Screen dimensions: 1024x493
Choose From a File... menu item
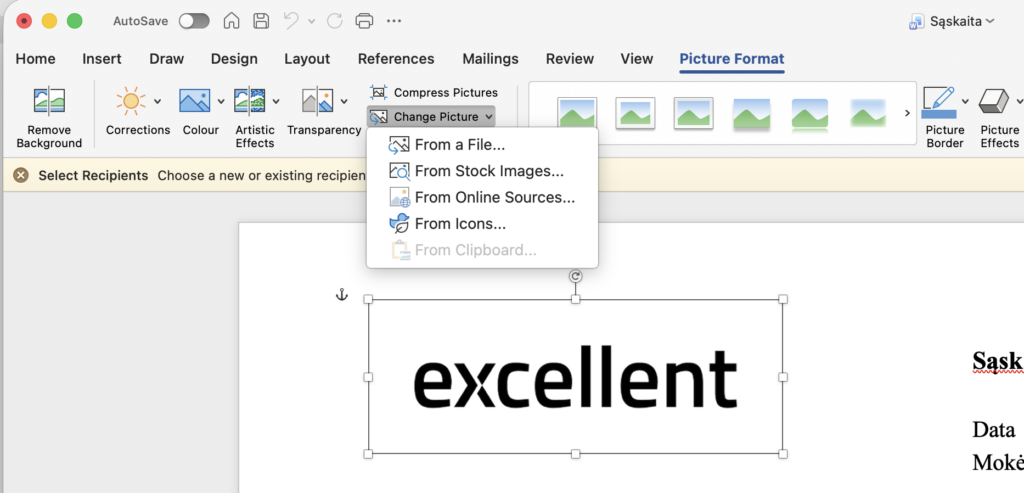(x=482, y=145)
